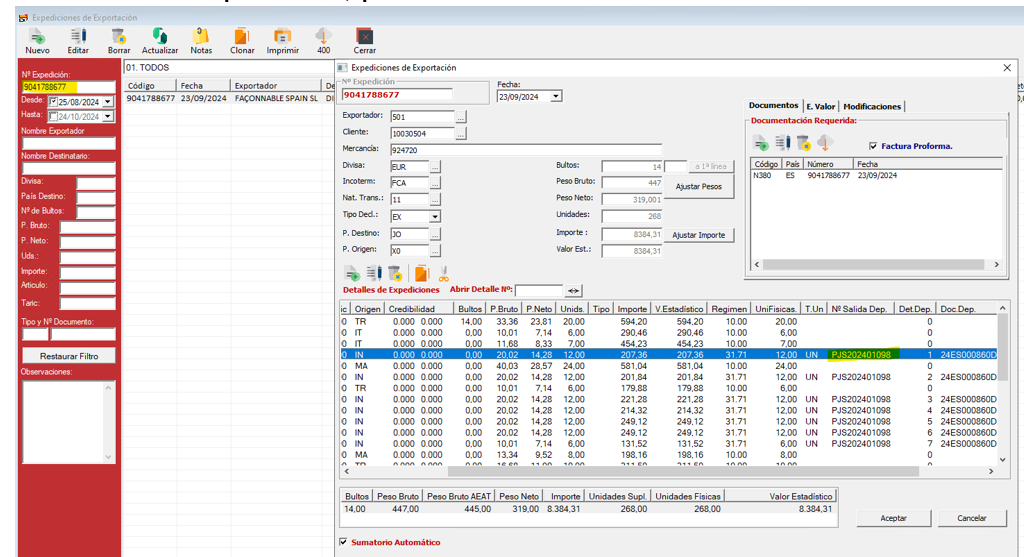Image resolution: width=1024 pixels, height=557 pixels.
Task: Click the Editar toolbar icon
Action: [78, 36]
